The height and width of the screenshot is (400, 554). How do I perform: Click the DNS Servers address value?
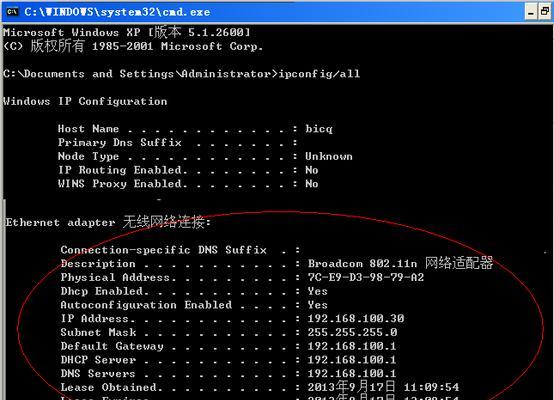352,373
